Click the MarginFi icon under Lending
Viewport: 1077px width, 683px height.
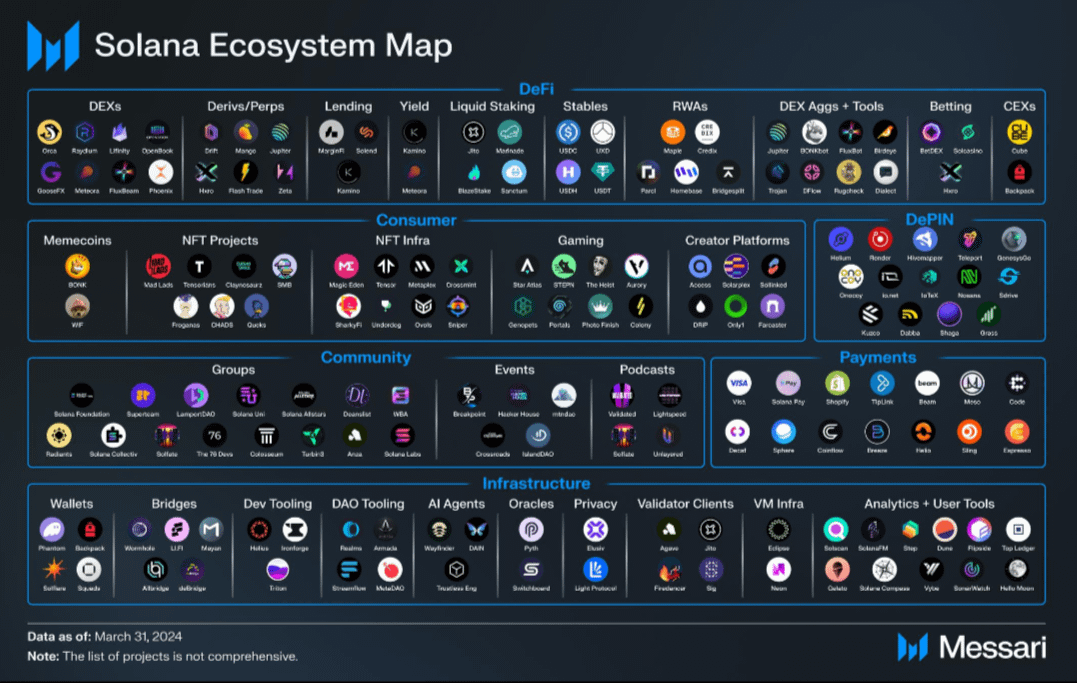pyautogui.click(x=331, y=132)
